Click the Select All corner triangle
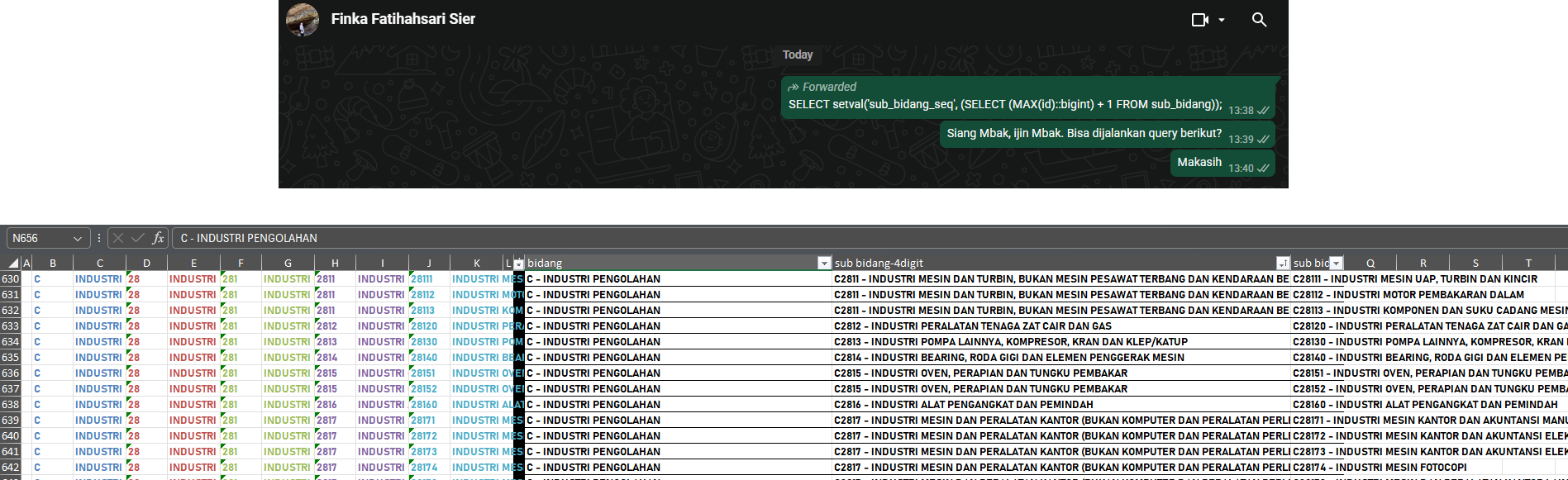The height and width of the screenshot is (480, 1568). 13,264
